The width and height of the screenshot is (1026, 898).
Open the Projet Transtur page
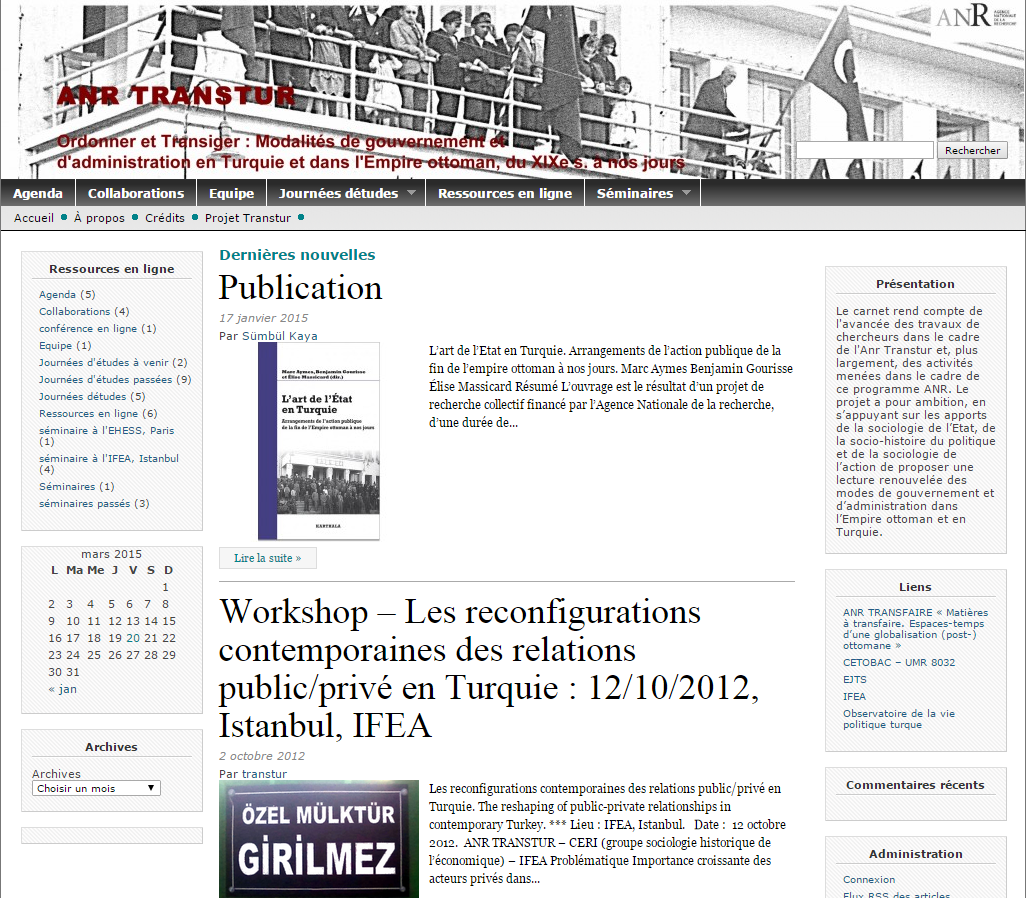[x=247, y=218]
